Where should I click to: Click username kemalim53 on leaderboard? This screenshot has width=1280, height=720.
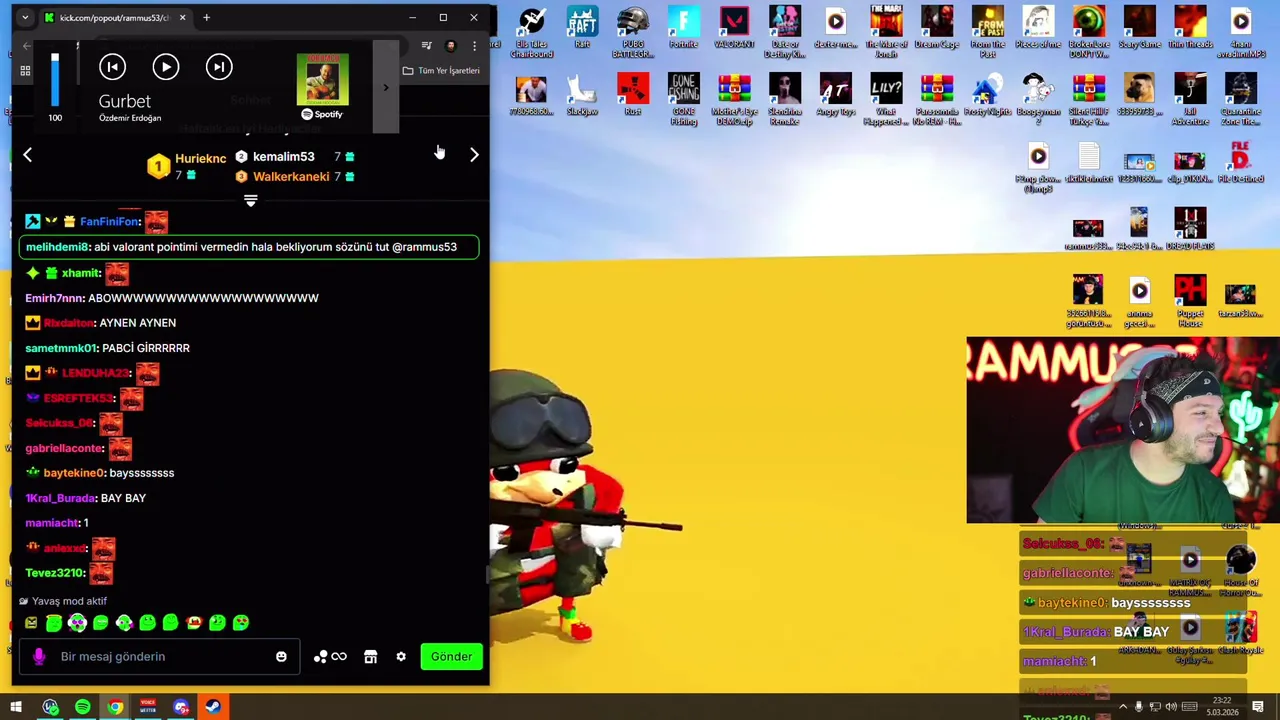click(283, 156)
